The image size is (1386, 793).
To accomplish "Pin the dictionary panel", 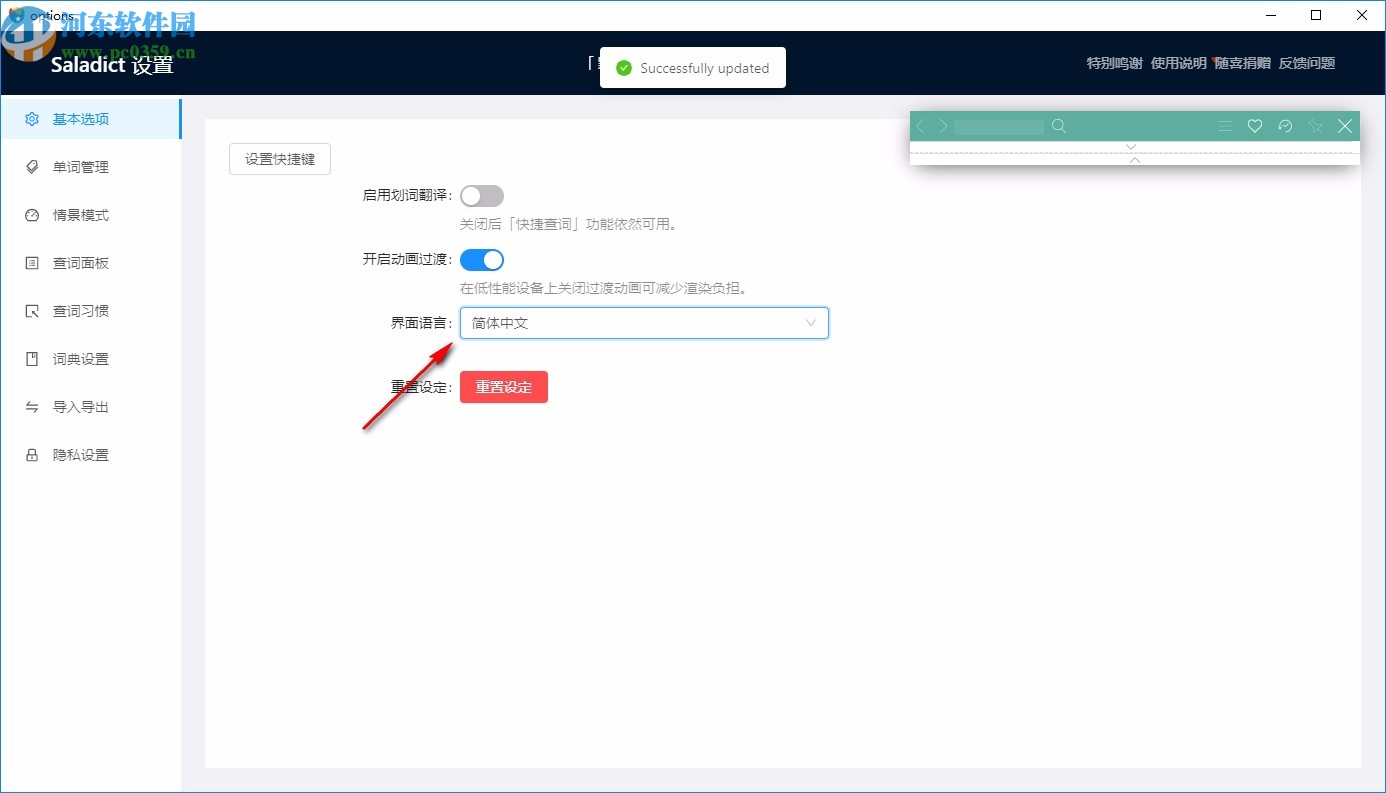I will click(1315, 126).
